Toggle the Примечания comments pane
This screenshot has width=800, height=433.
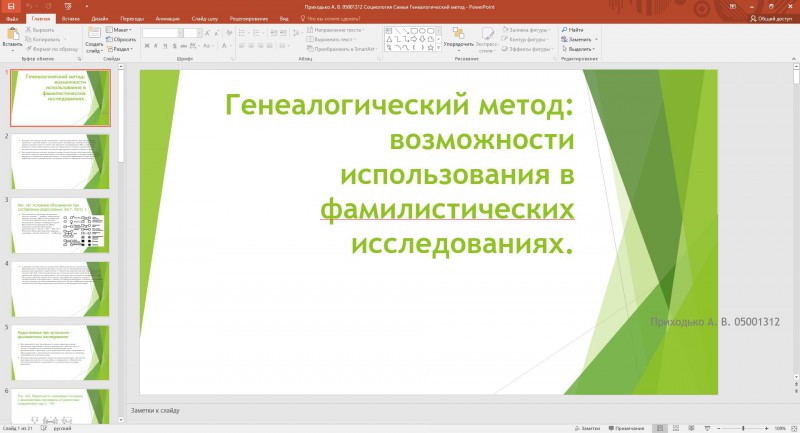[626, 428]
